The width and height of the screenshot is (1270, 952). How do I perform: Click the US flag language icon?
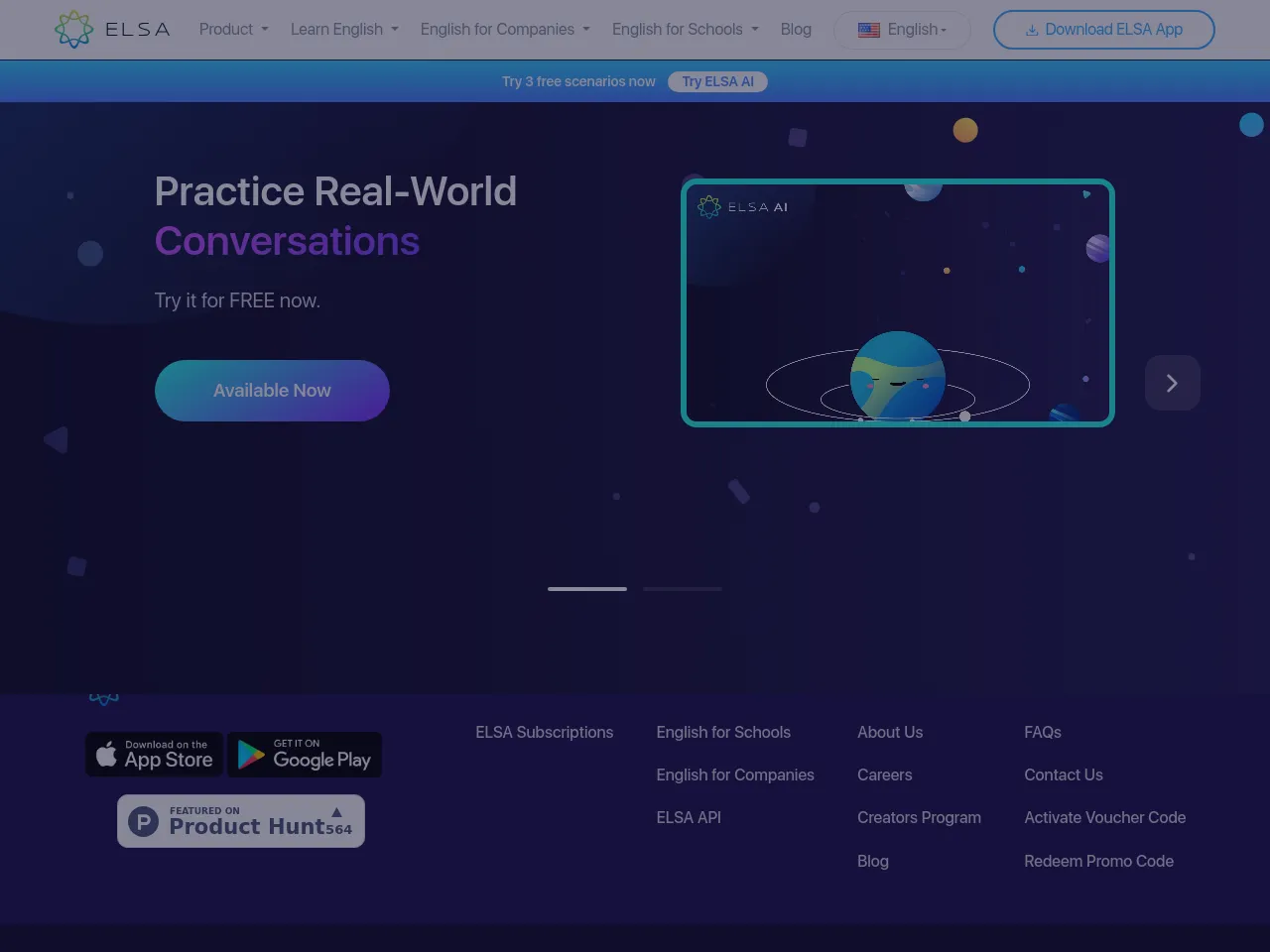[x=869, y=30]
